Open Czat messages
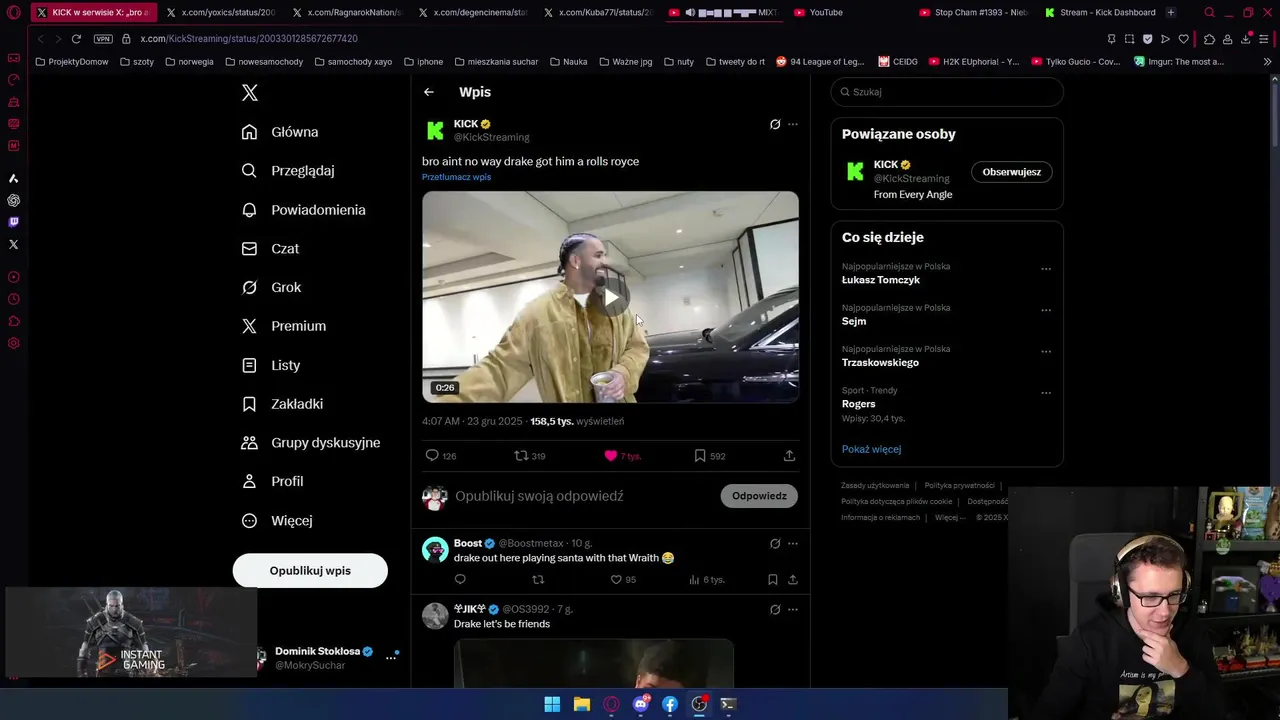This screenshot has height=720, width=1280. point(270,249)
